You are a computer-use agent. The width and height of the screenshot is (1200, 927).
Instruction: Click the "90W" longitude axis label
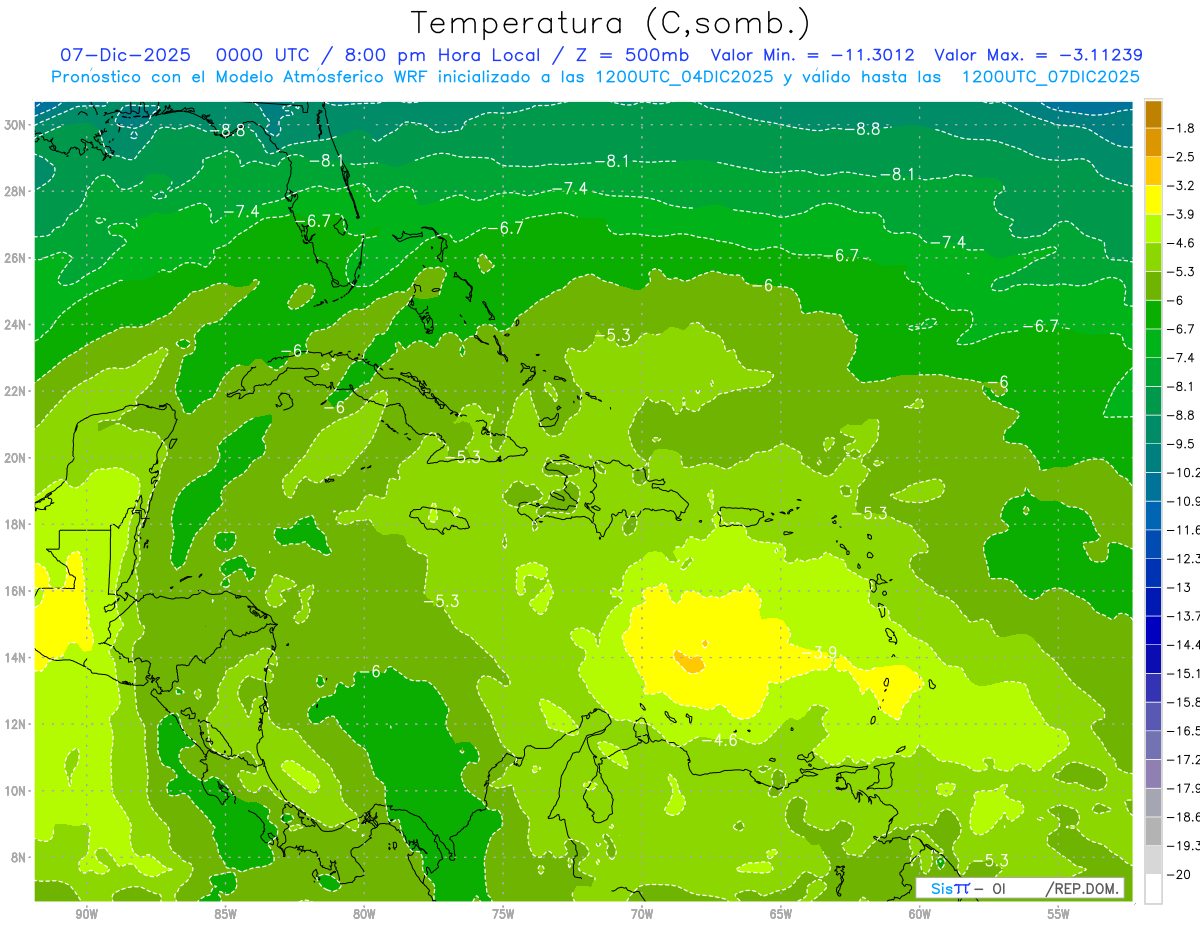(x=86, y=914)
